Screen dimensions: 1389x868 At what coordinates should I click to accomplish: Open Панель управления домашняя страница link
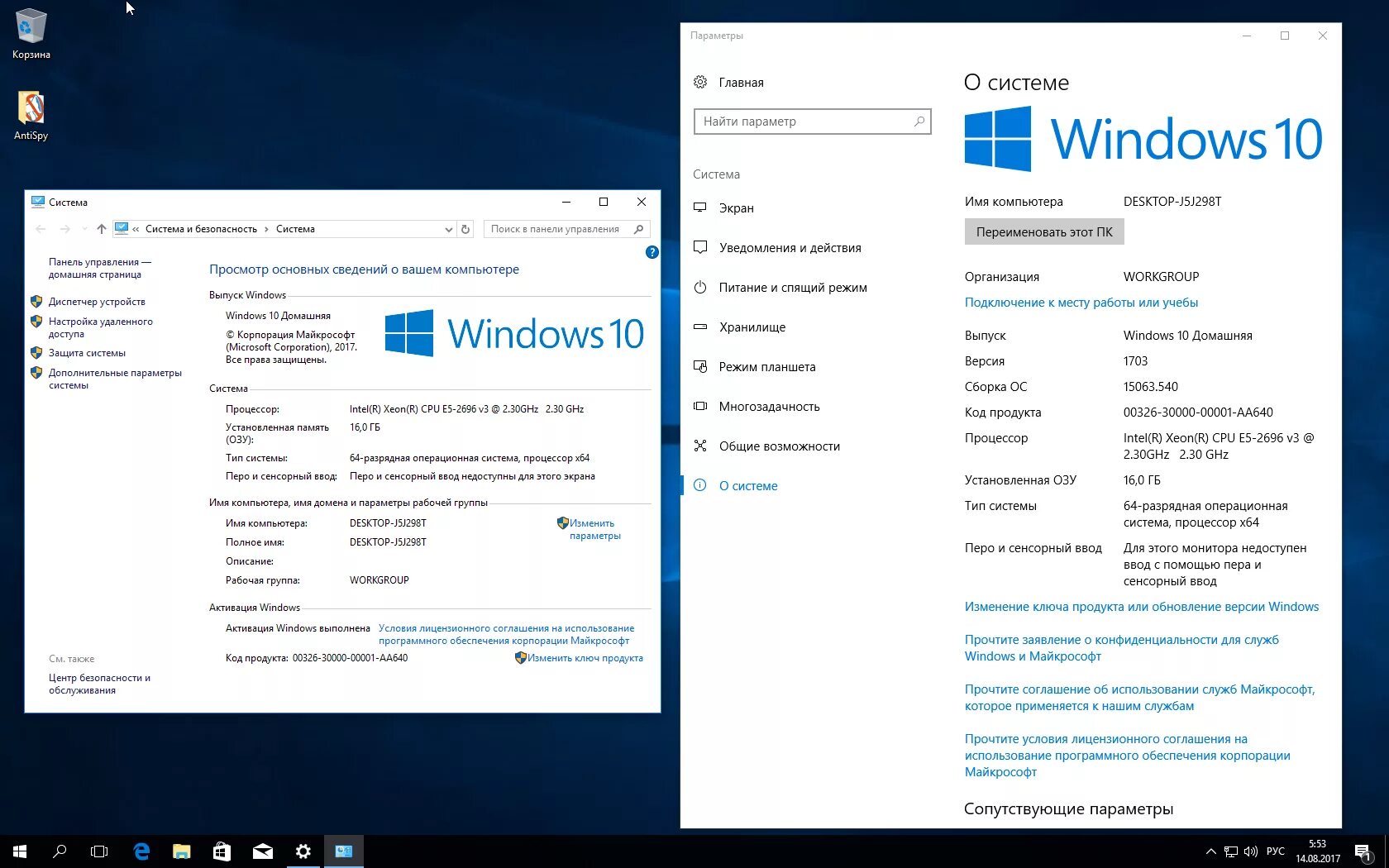tap(100, 268)
